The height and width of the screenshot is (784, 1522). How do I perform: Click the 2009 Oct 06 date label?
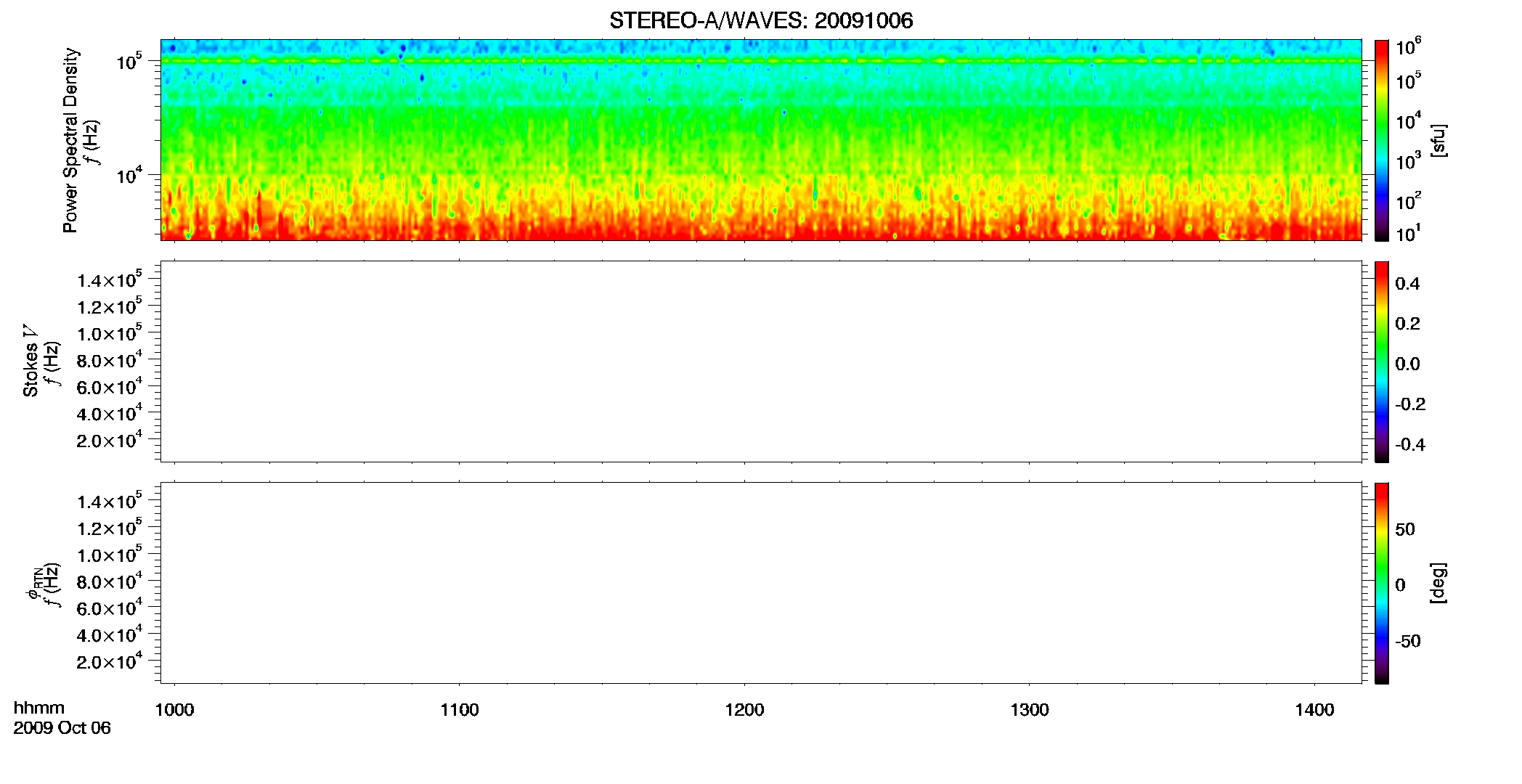click(62, 728)
